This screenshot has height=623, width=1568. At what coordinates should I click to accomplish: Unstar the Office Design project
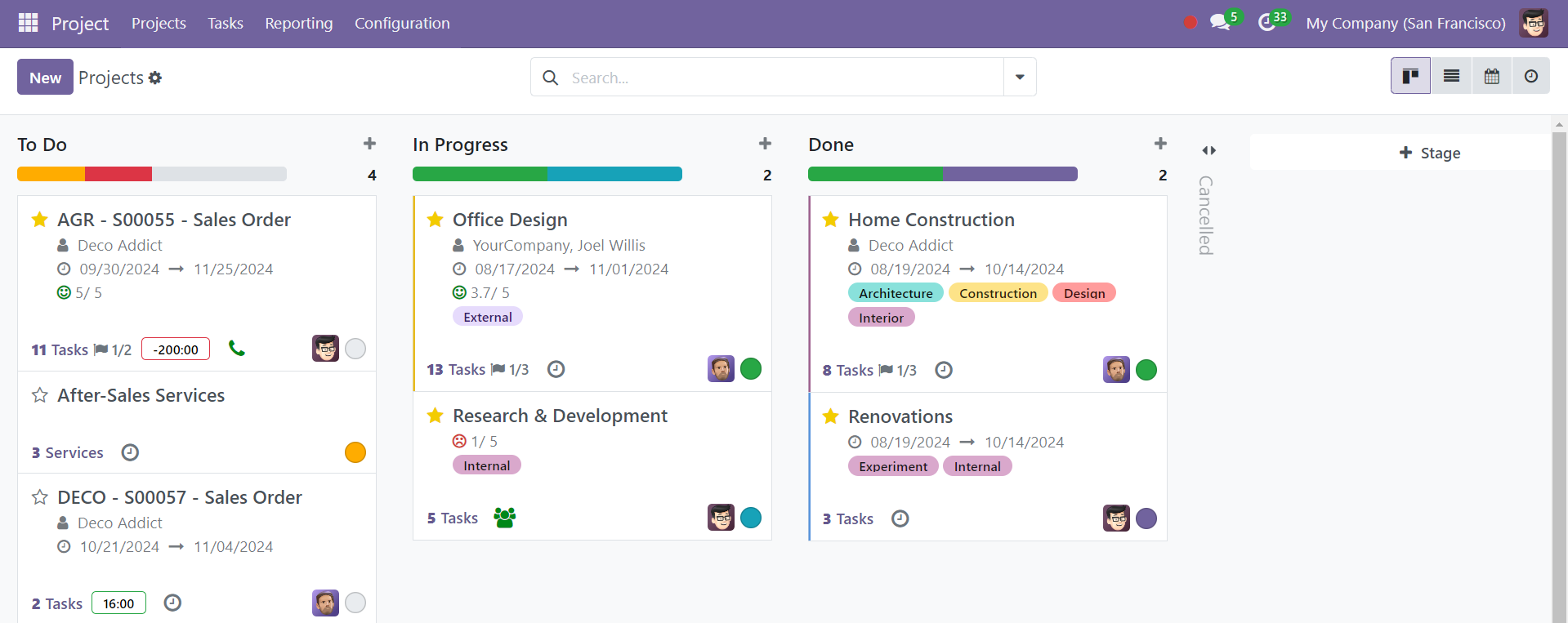point(435,220)
